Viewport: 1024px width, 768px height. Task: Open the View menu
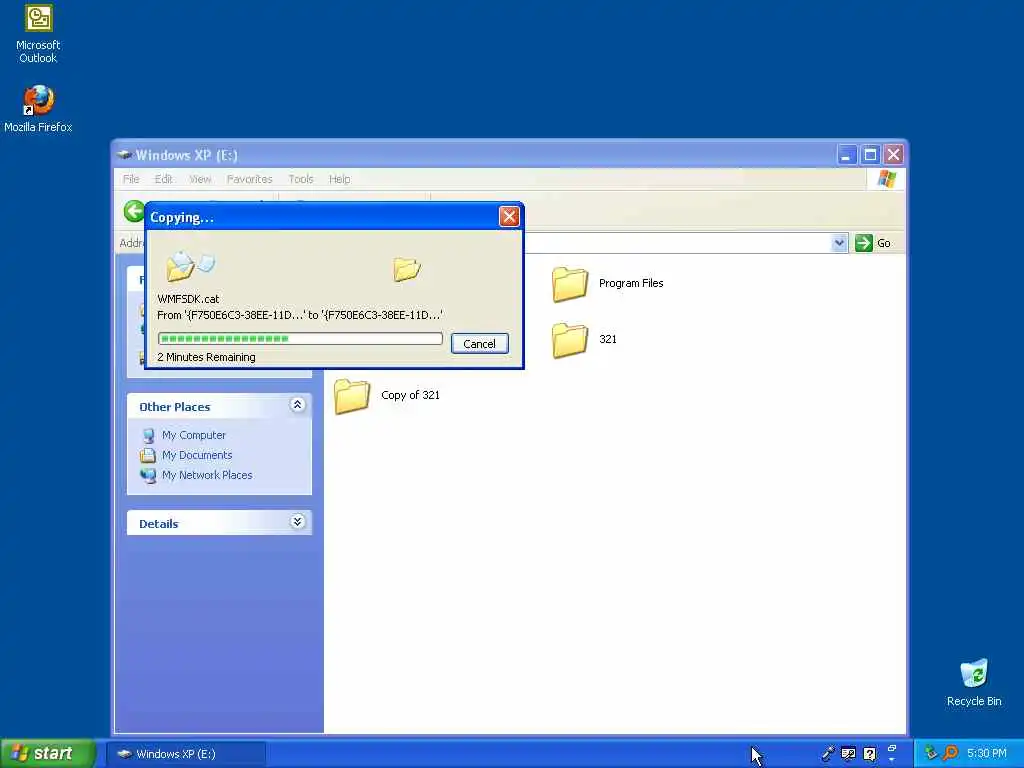pos(200,179)
